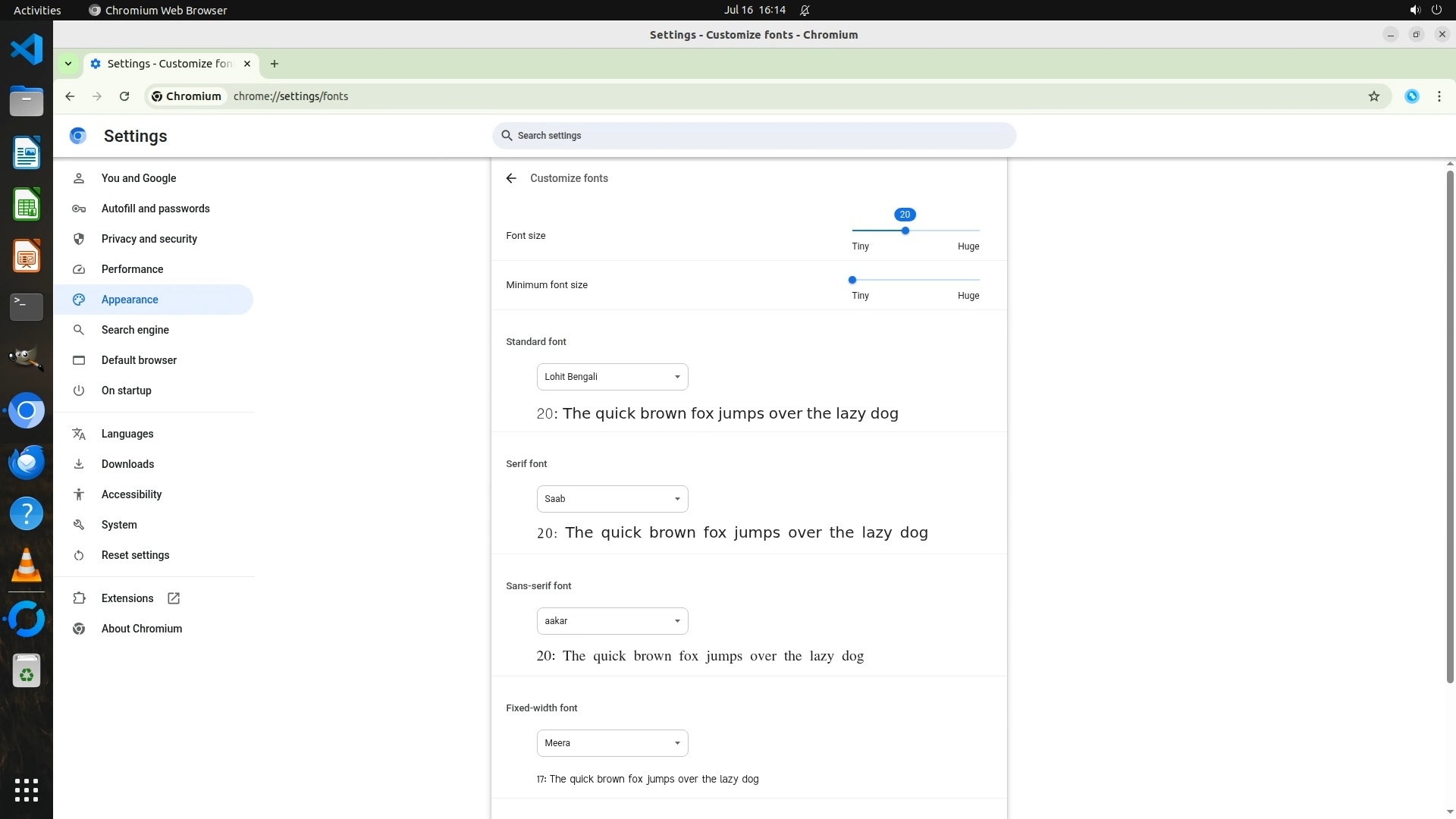The image size is (1456, 819).
Task: Open the Extensions external link icon
Action: click(x=174, y=598)
